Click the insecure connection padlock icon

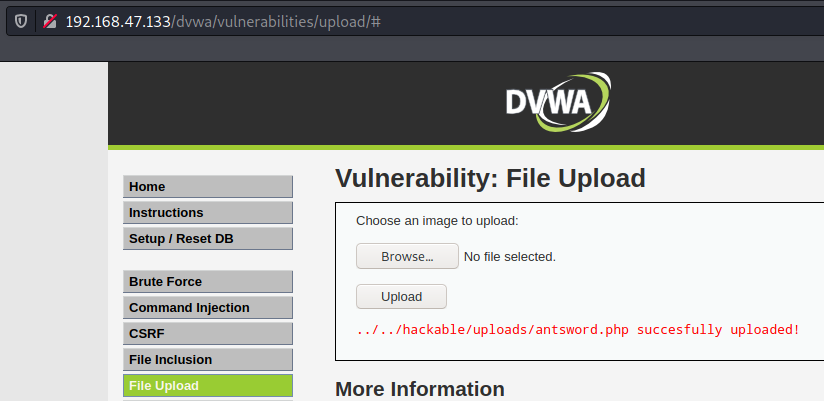point(48,20)
